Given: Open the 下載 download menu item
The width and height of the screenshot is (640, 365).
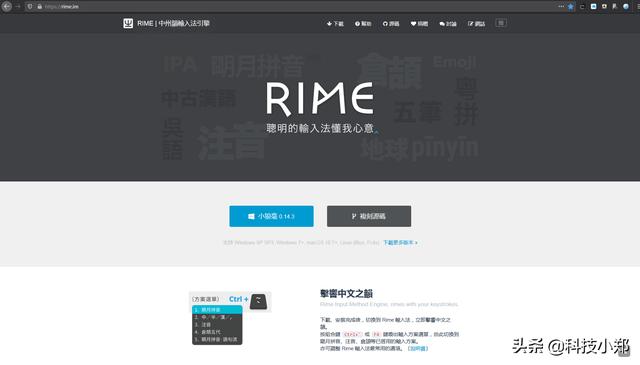Looking at the screenshot, I should coord(335,24).
